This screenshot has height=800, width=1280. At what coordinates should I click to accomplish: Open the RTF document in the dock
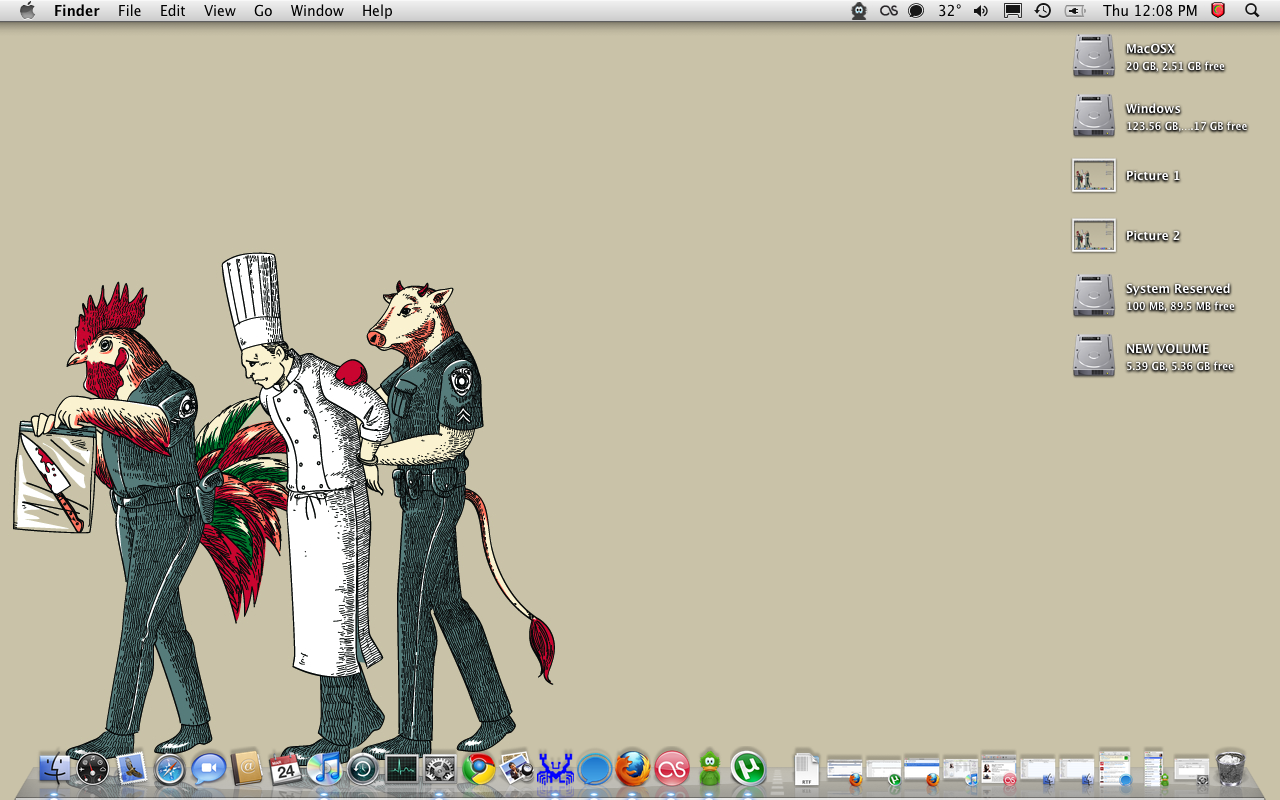coord(807,769)
